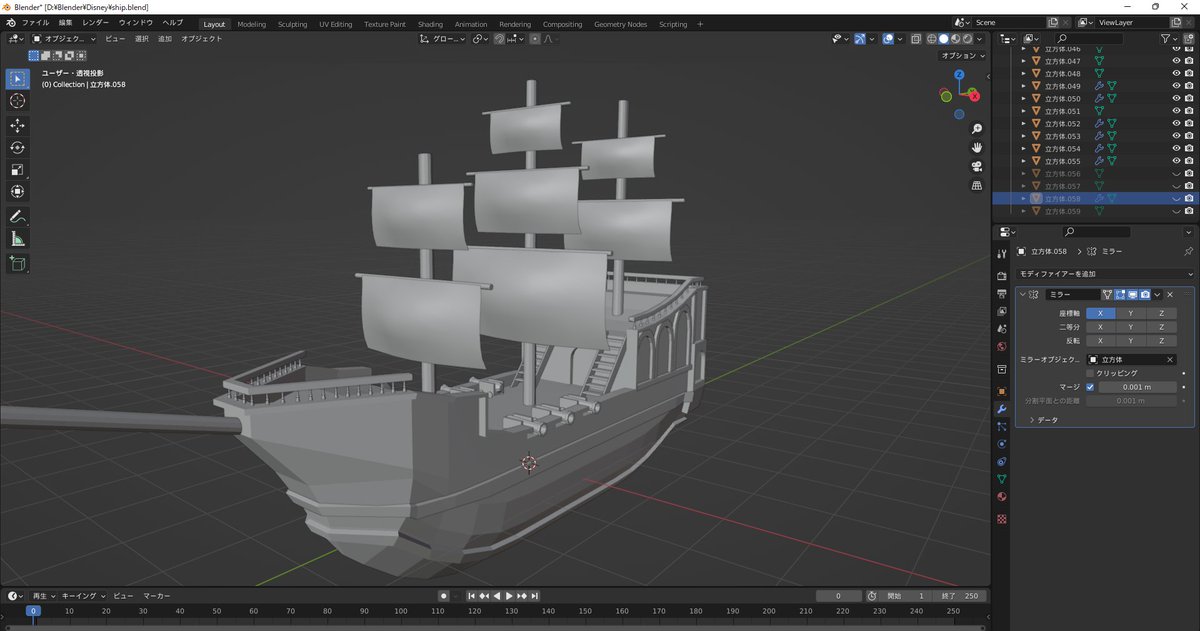The width and height of the screenshot is (1200, 631).
Task: Toggle 二等分 X axis button
Action: [x=1100, y=327]
